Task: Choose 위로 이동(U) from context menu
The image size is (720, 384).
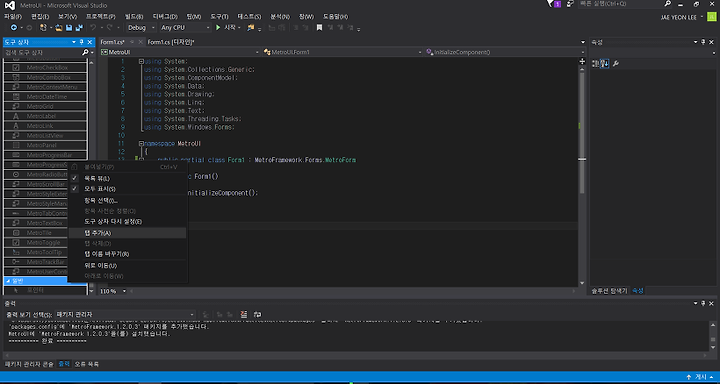Action: pyautogui.click(x=127, y=265)
